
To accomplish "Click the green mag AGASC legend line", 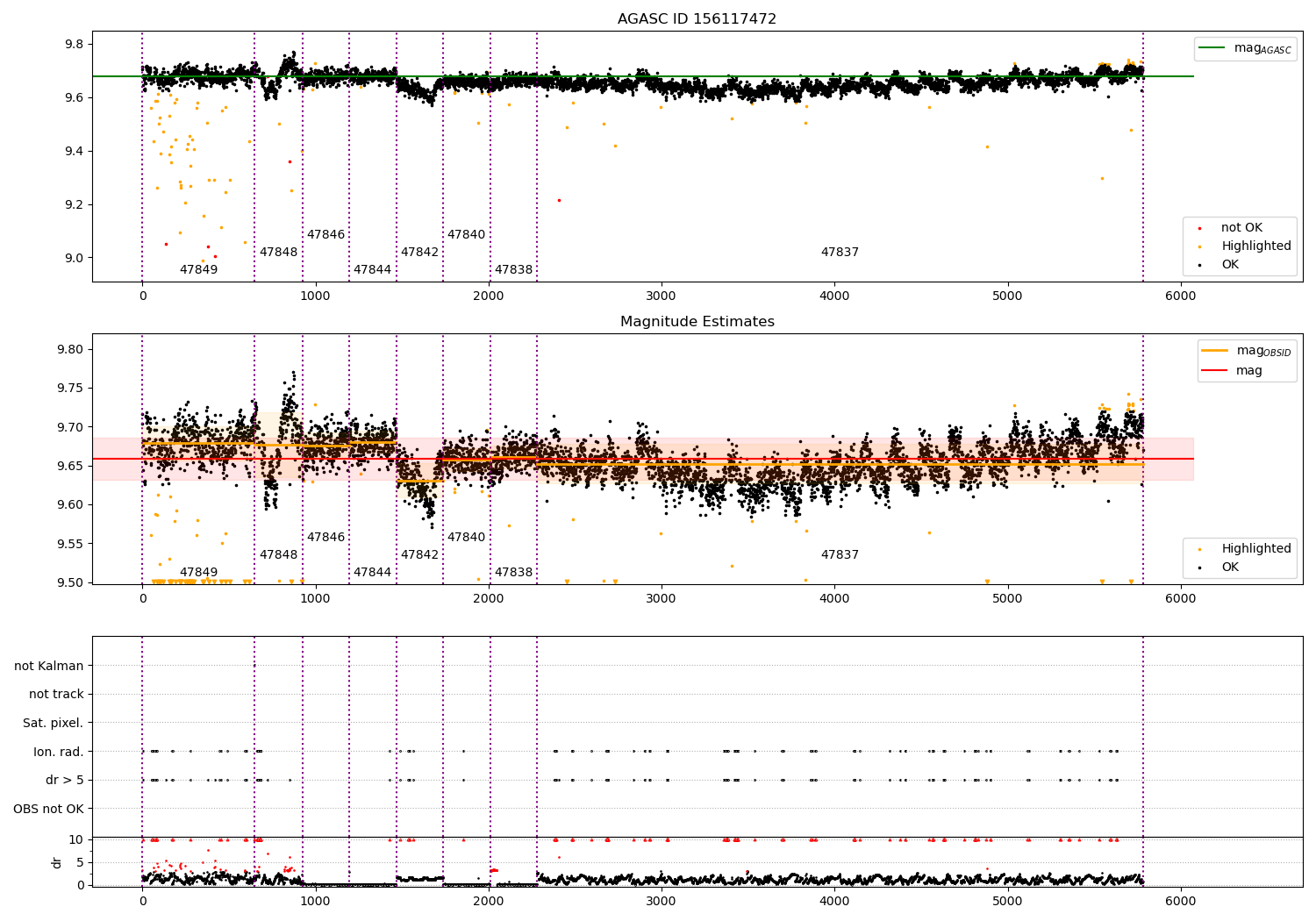I will tap(1212, 48).
